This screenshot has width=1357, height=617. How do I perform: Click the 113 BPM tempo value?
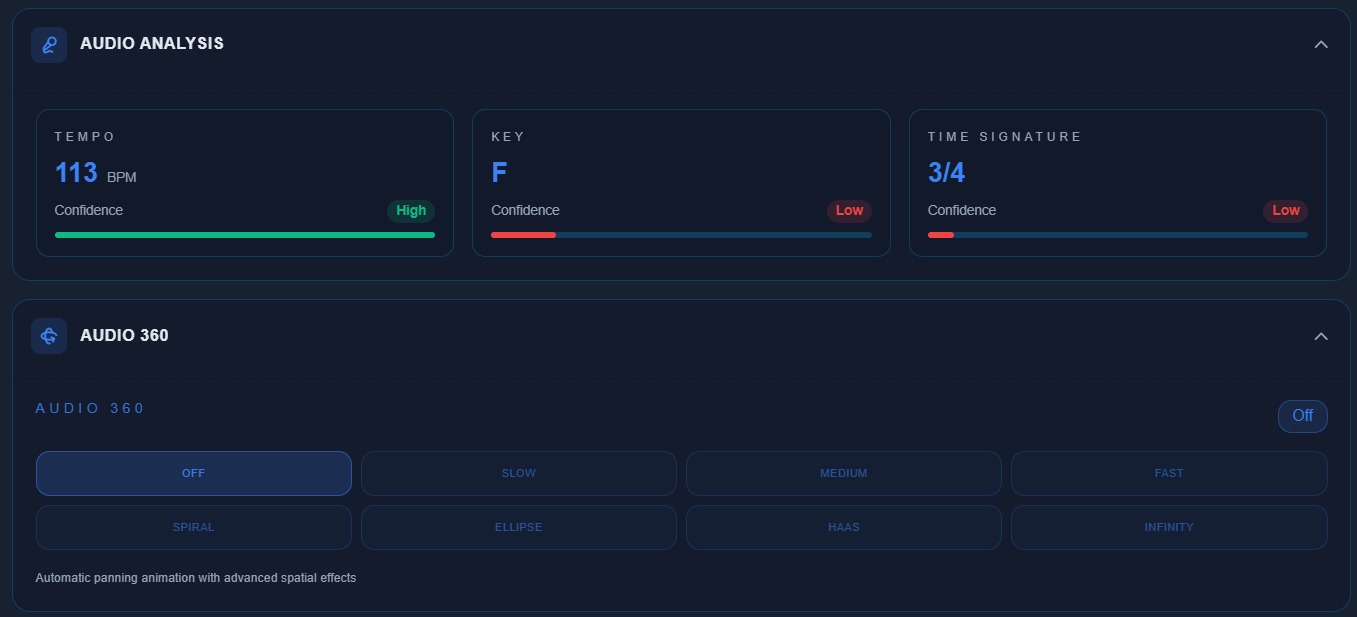click(95, 174)
